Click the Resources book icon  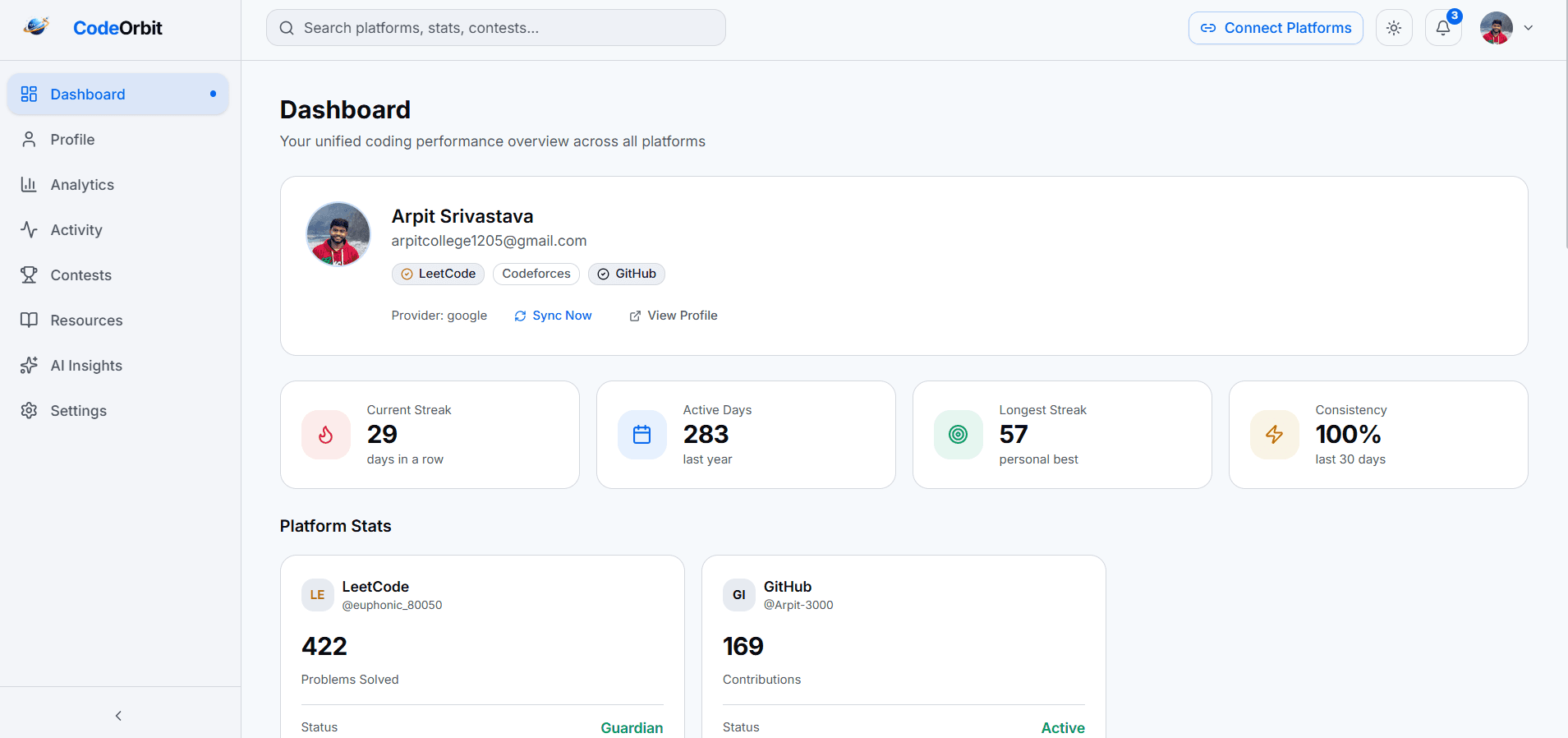(x=29, y=320)
